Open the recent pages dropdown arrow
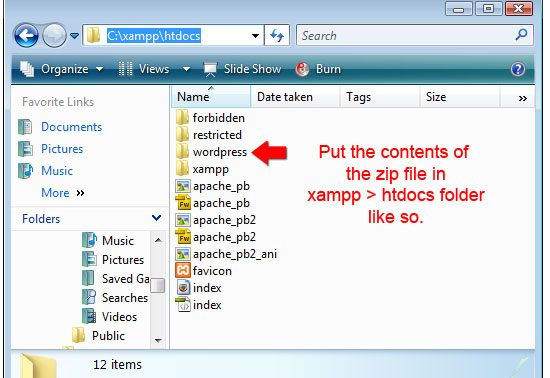This screenshot has height=378, width=550. point(74,35)
